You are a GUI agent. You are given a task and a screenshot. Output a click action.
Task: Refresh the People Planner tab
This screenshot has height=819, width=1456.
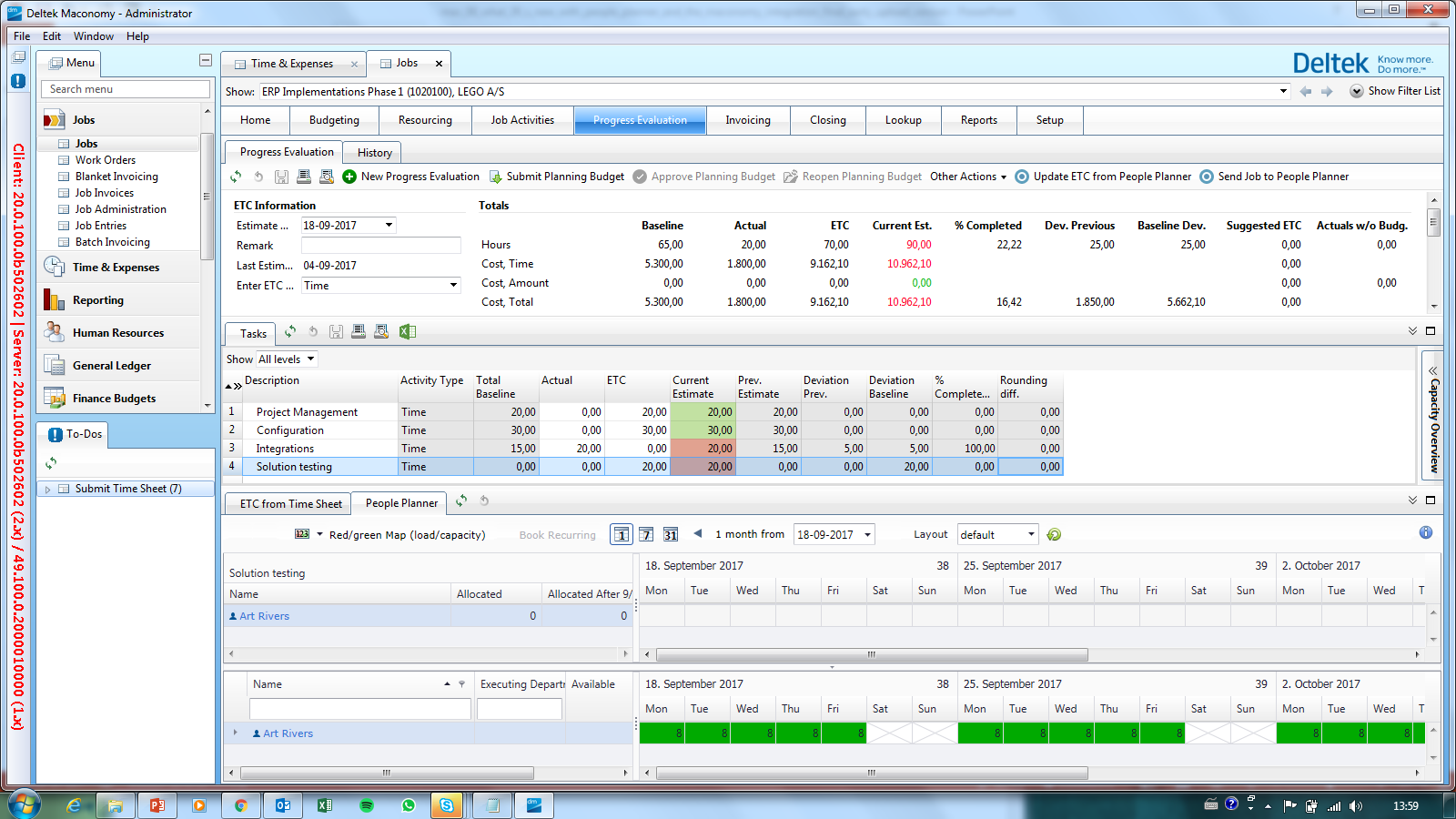[461, 501]
